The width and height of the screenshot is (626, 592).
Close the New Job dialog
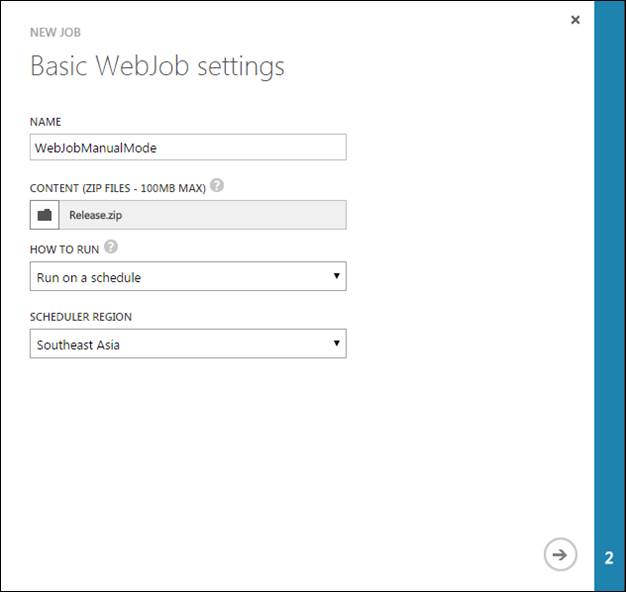575,20
